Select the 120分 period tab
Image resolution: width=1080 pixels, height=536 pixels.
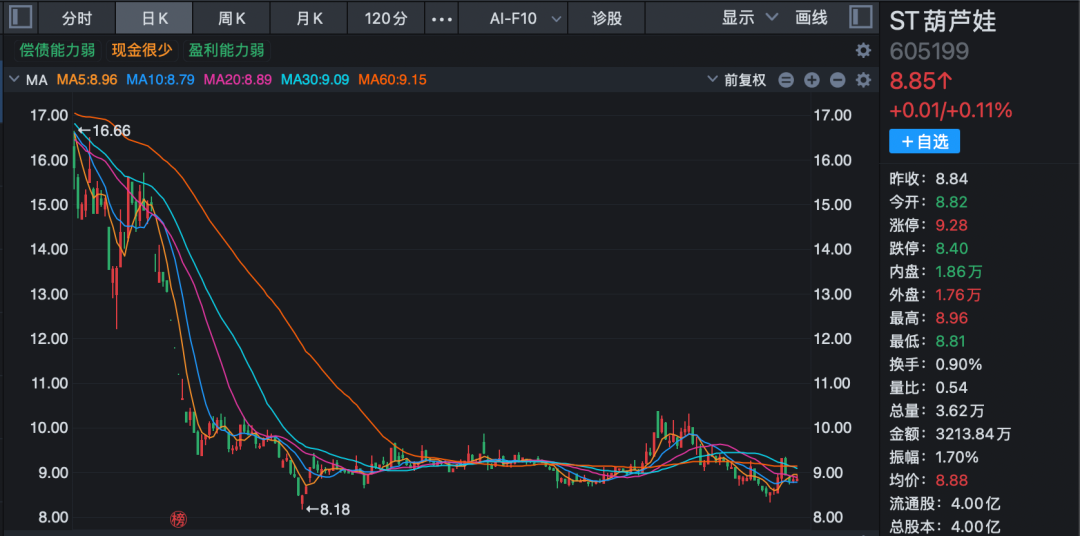(386, 19)
